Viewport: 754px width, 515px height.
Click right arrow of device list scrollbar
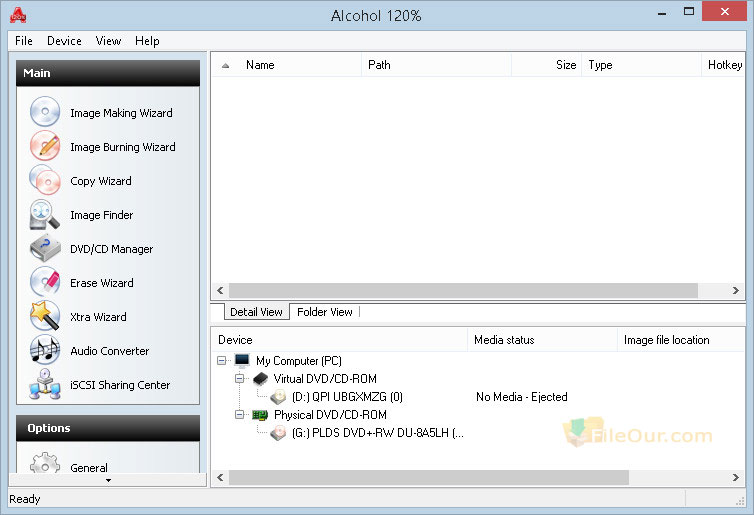point(736,477)
